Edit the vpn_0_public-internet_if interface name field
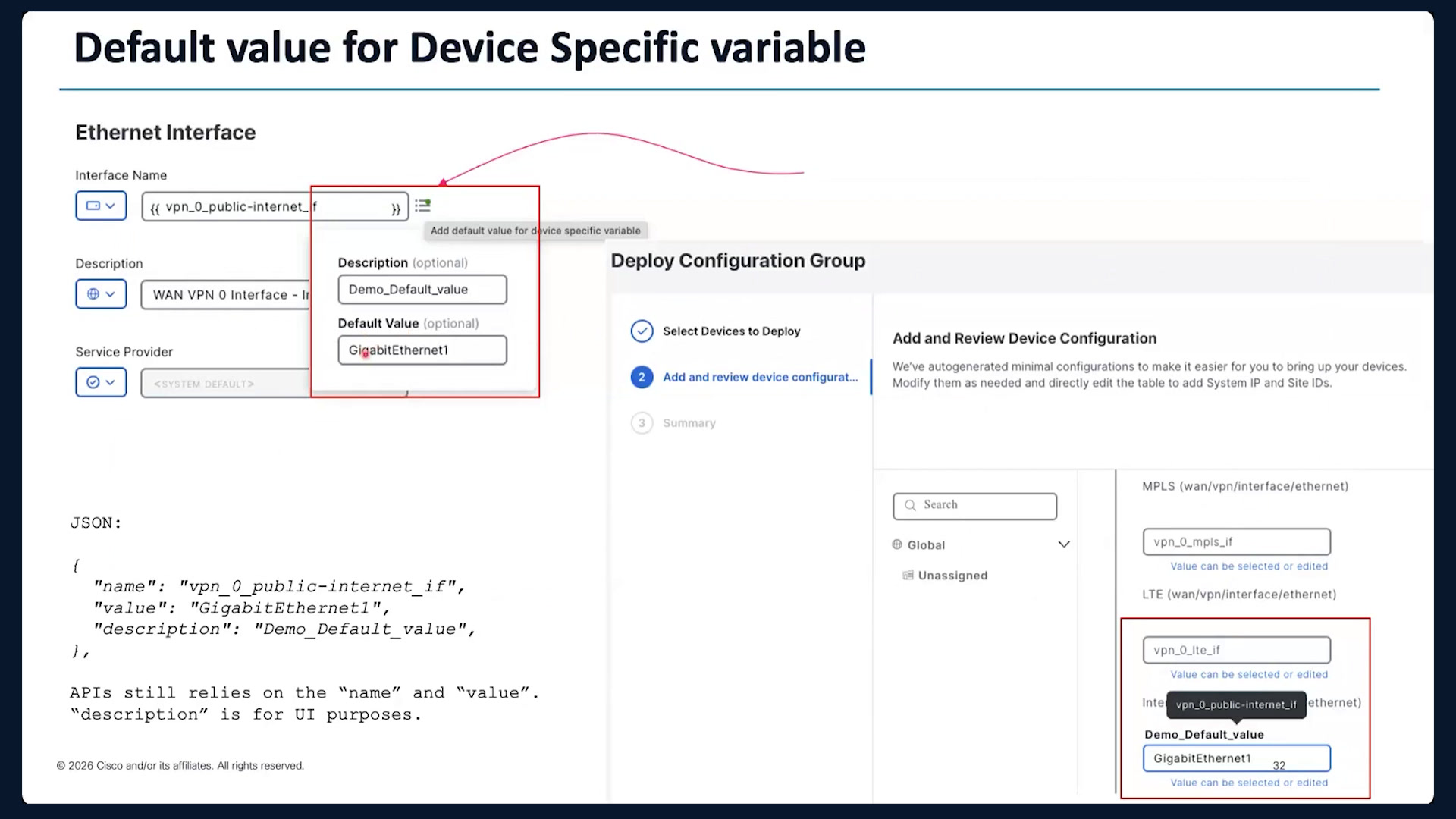 point(275,206)
